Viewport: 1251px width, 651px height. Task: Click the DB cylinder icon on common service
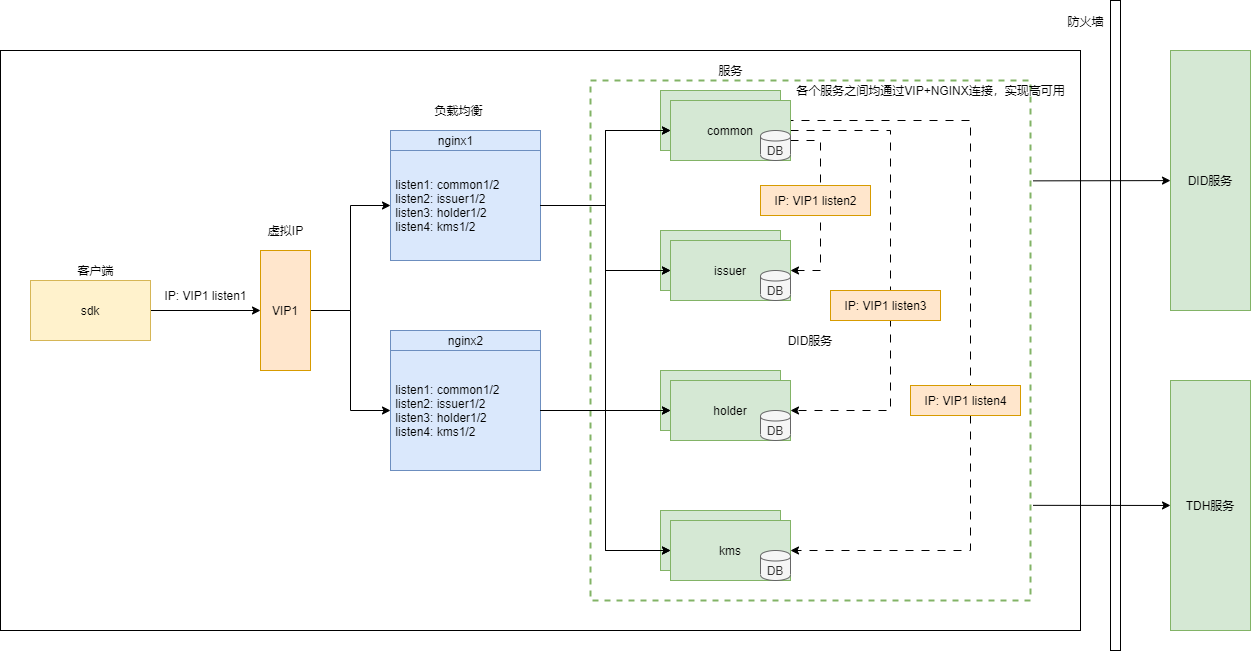774,145
